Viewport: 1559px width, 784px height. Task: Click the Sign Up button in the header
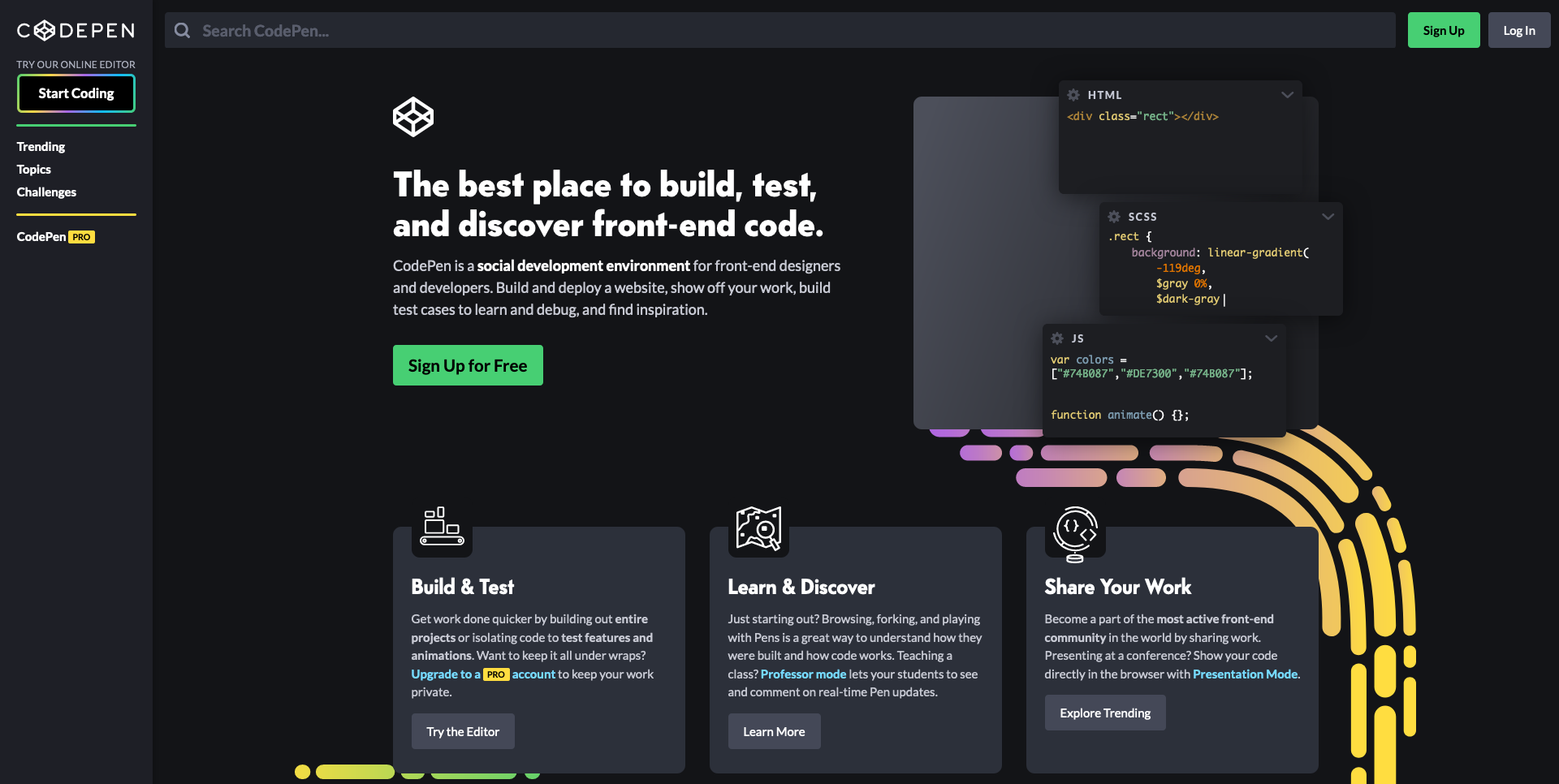tap(1444, 30)
